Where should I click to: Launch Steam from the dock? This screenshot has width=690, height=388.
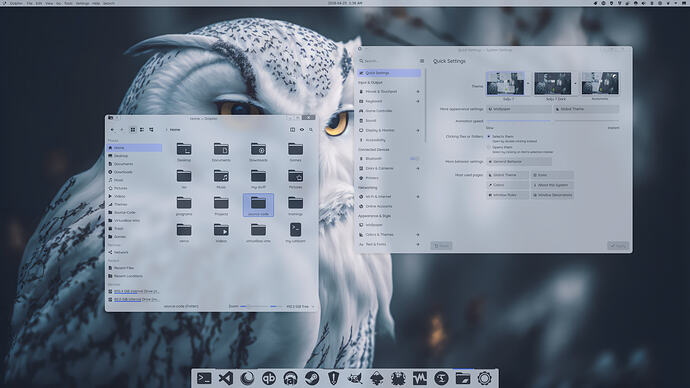click(312, 378)
